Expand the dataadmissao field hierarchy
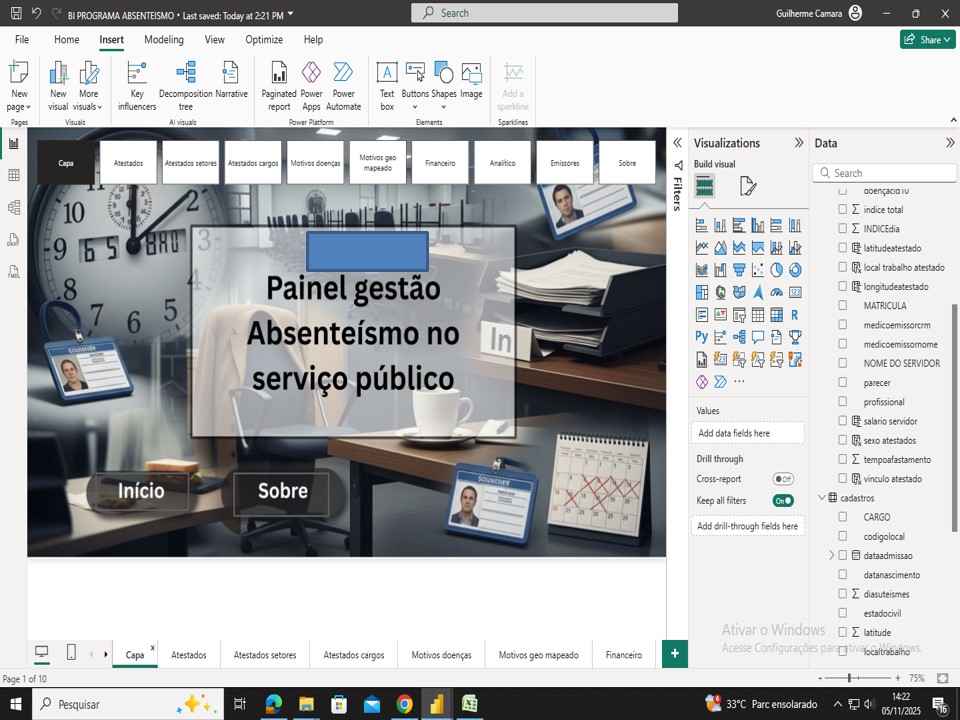The width and height of the screenshot is (960, 720). point(831,555)
